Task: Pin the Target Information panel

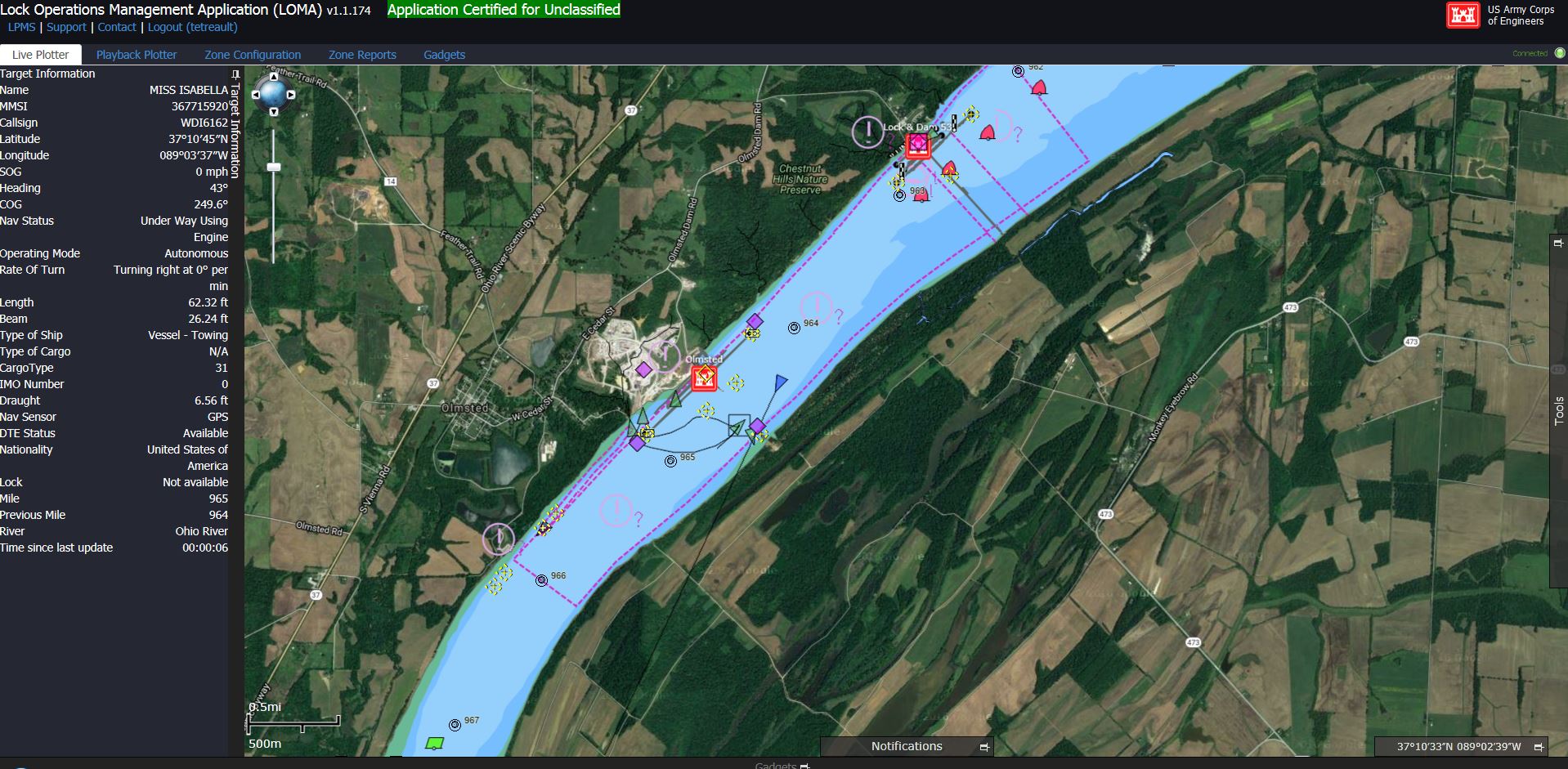Action: (235, 74)
